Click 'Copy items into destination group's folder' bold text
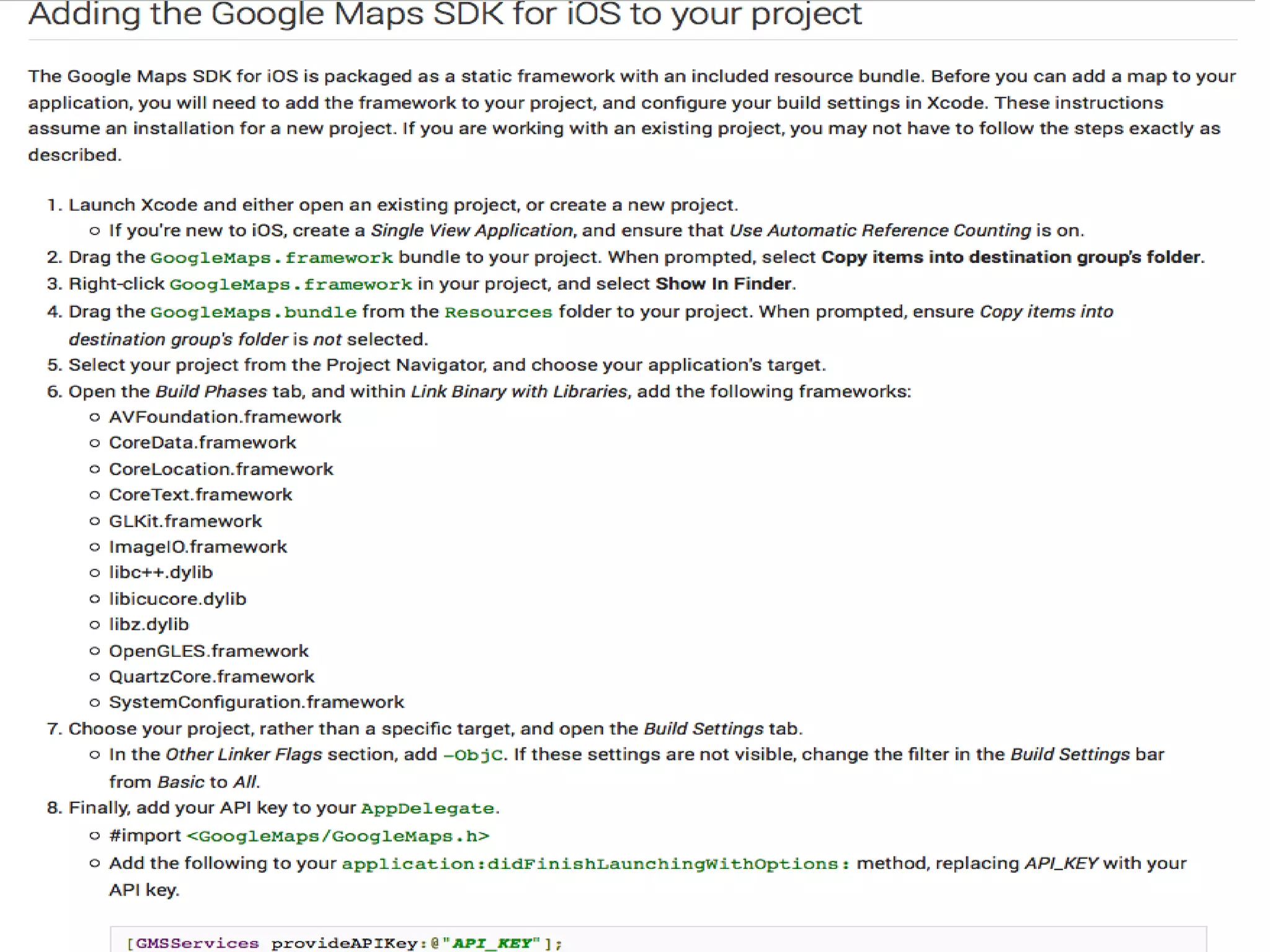Image resolution: width=1270 pixels, height=952 pixels. (x=1011, y=257)
